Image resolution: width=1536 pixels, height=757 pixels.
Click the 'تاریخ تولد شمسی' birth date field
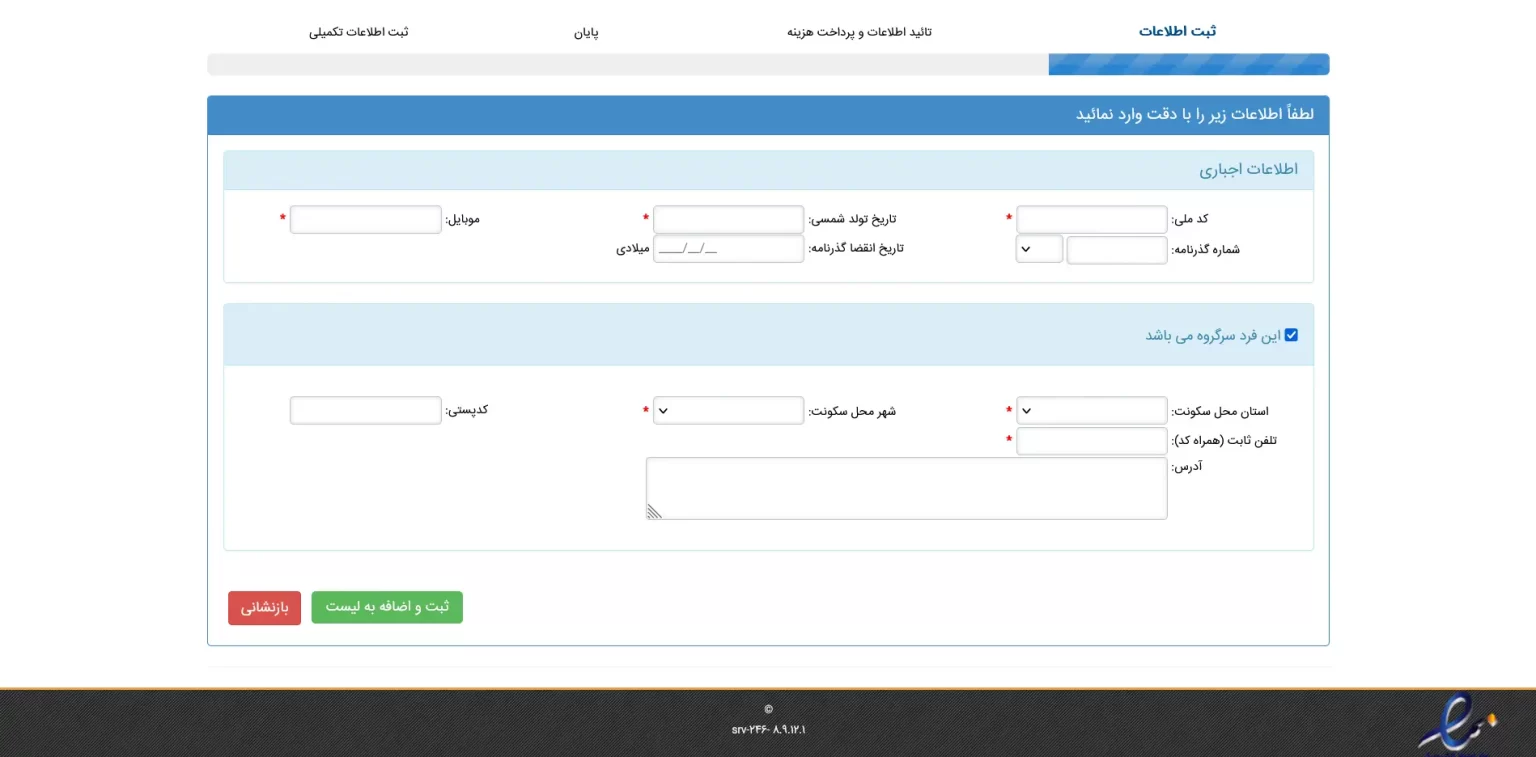coord(728,219)
